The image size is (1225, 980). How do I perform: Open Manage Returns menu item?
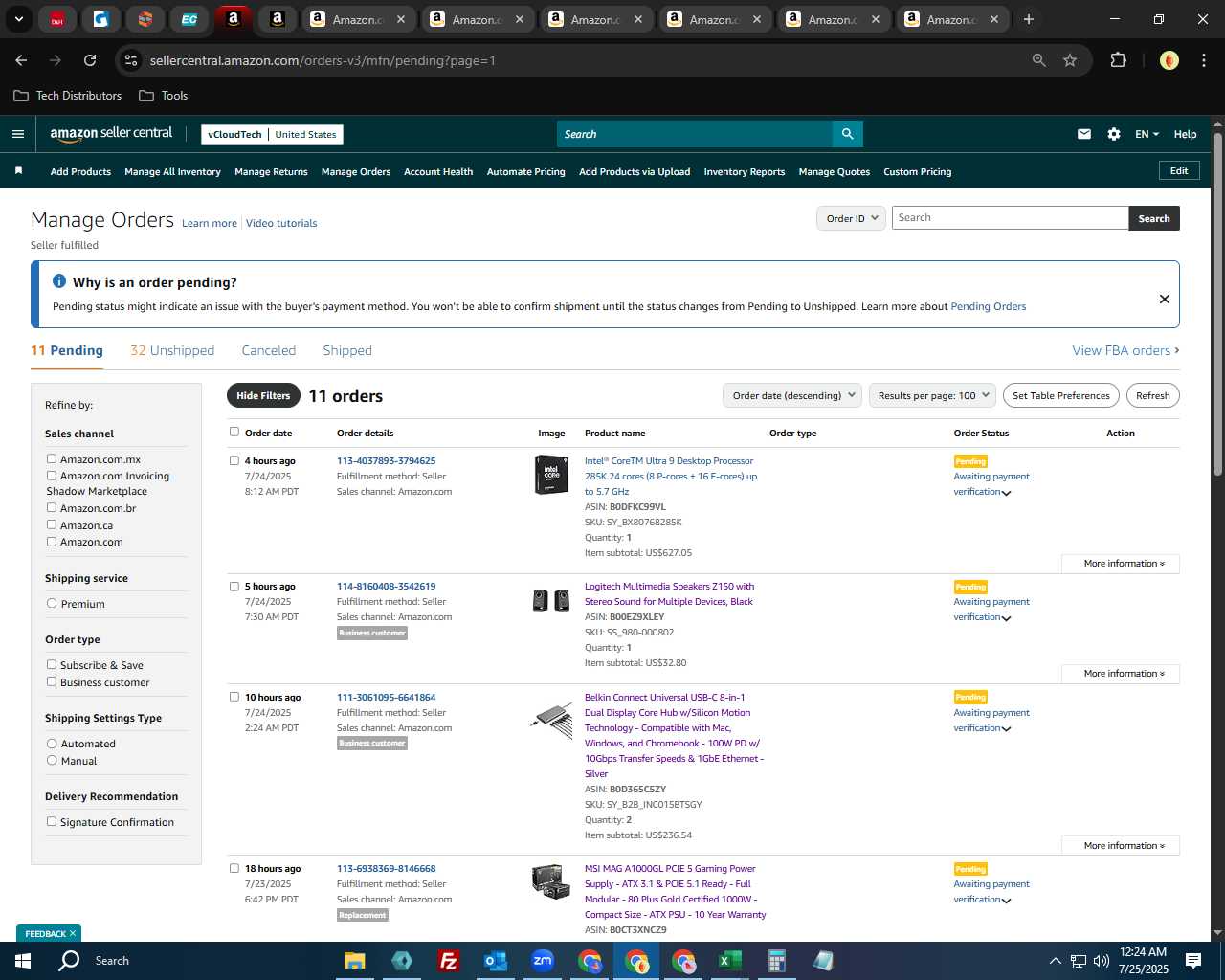(x=271, y=172)
